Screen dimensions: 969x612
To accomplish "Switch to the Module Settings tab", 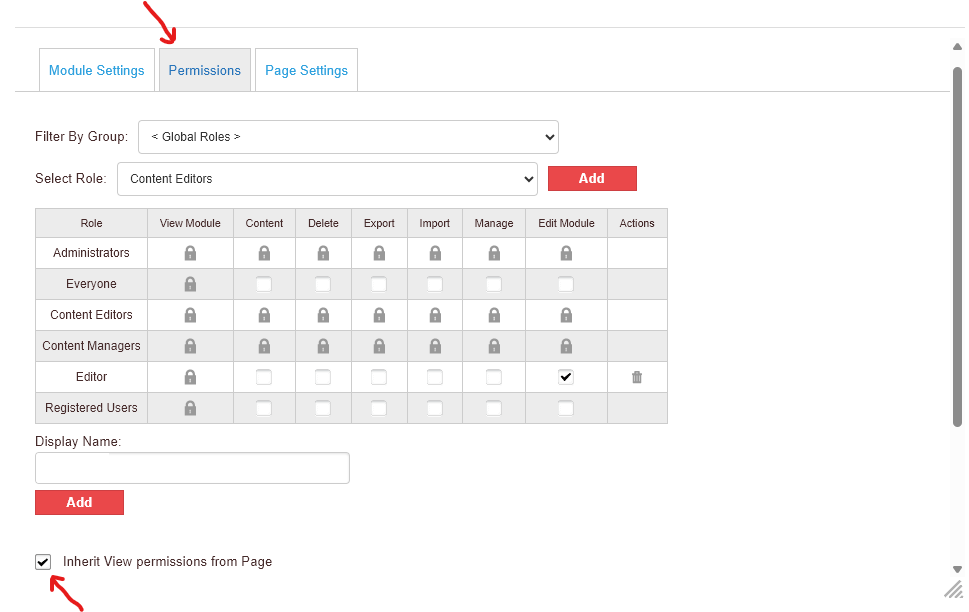I will pyautogui.click(x=97, y=71).
